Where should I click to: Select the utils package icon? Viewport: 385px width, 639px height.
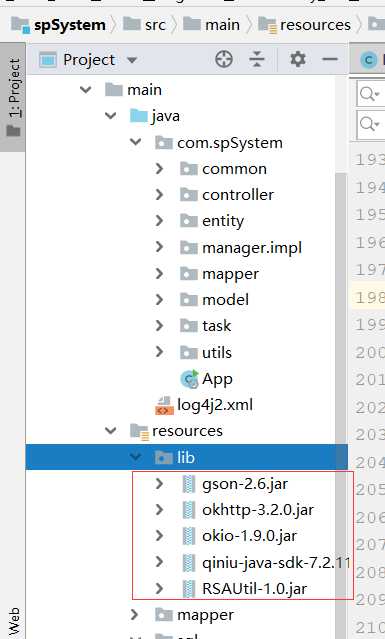(x=189, y=352)
